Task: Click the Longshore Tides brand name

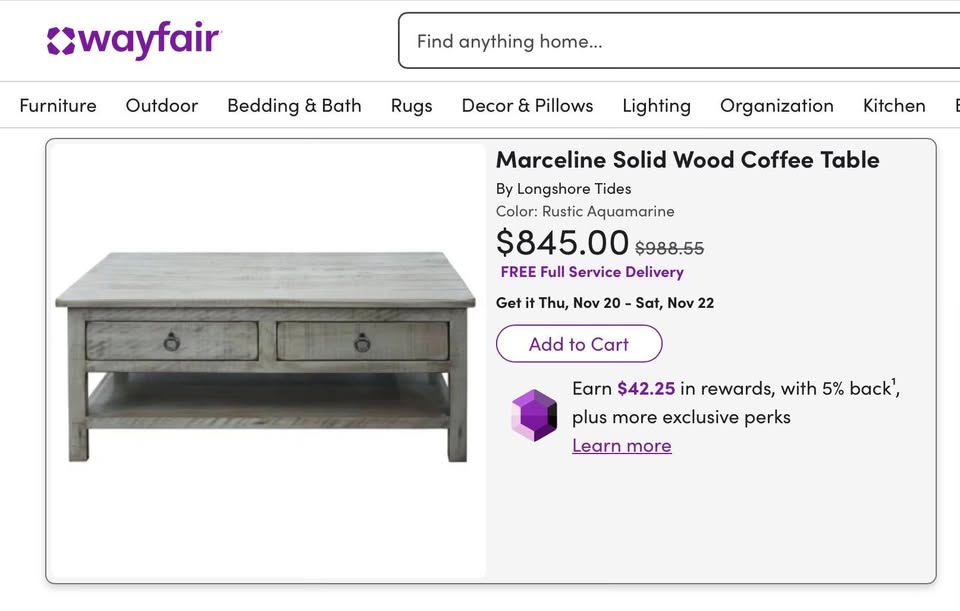Action: 574,188
